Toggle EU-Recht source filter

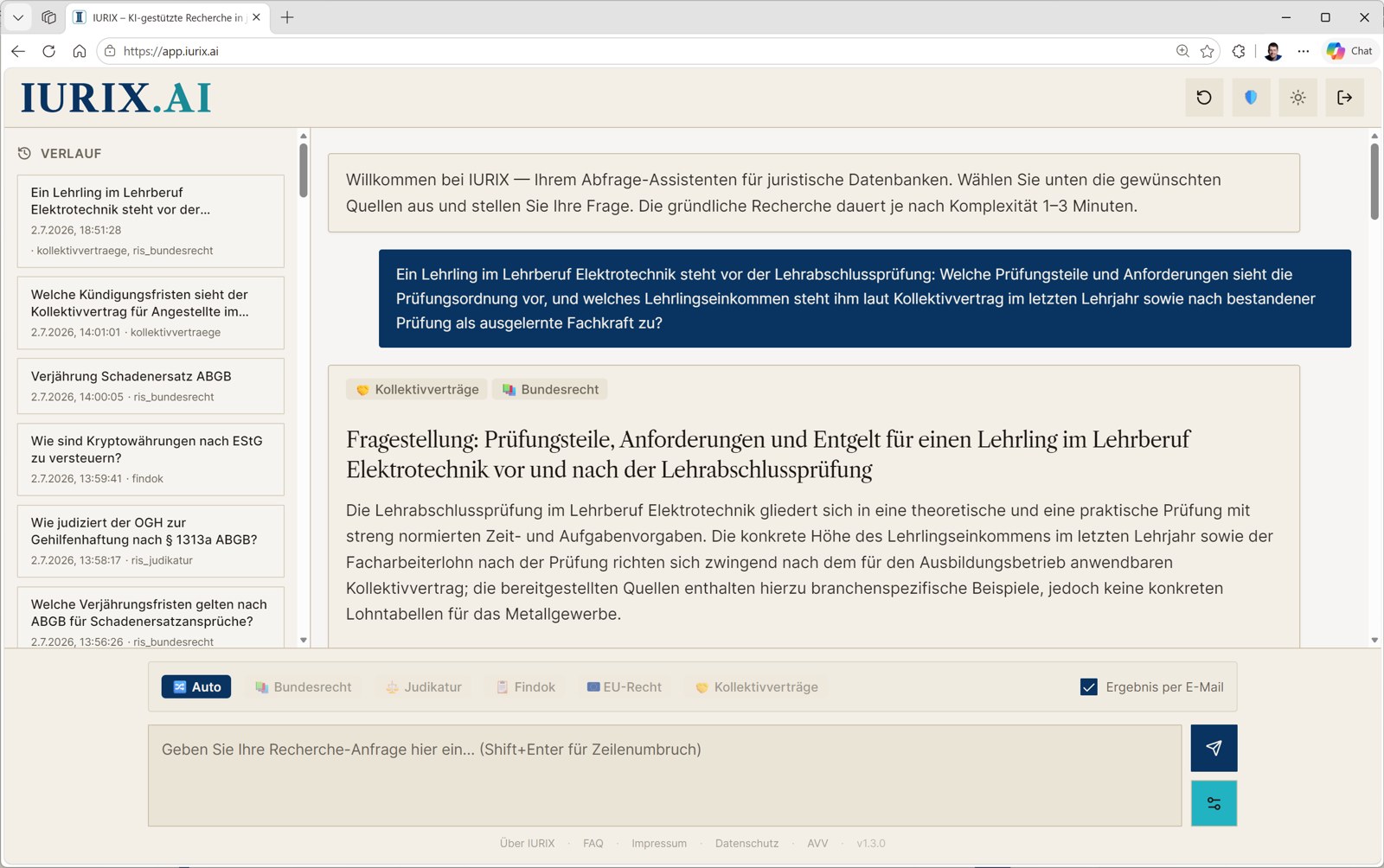pos(624,687)
